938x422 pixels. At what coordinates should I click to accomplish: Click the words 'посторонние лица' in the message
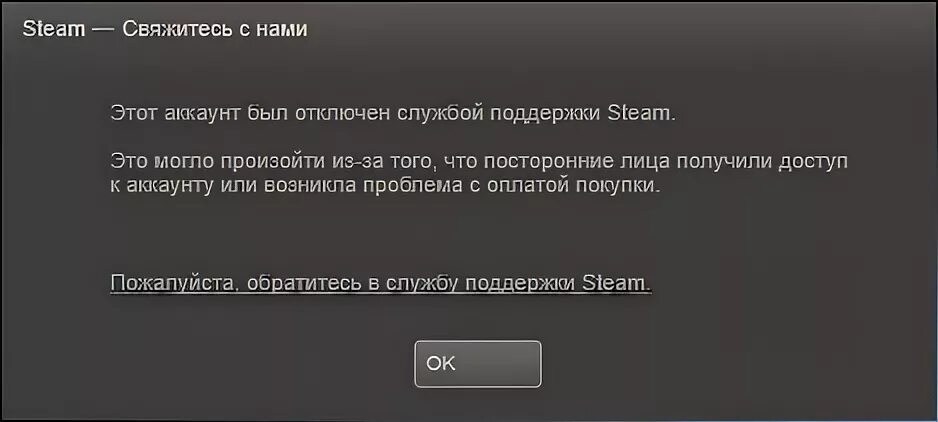(573, 162)
